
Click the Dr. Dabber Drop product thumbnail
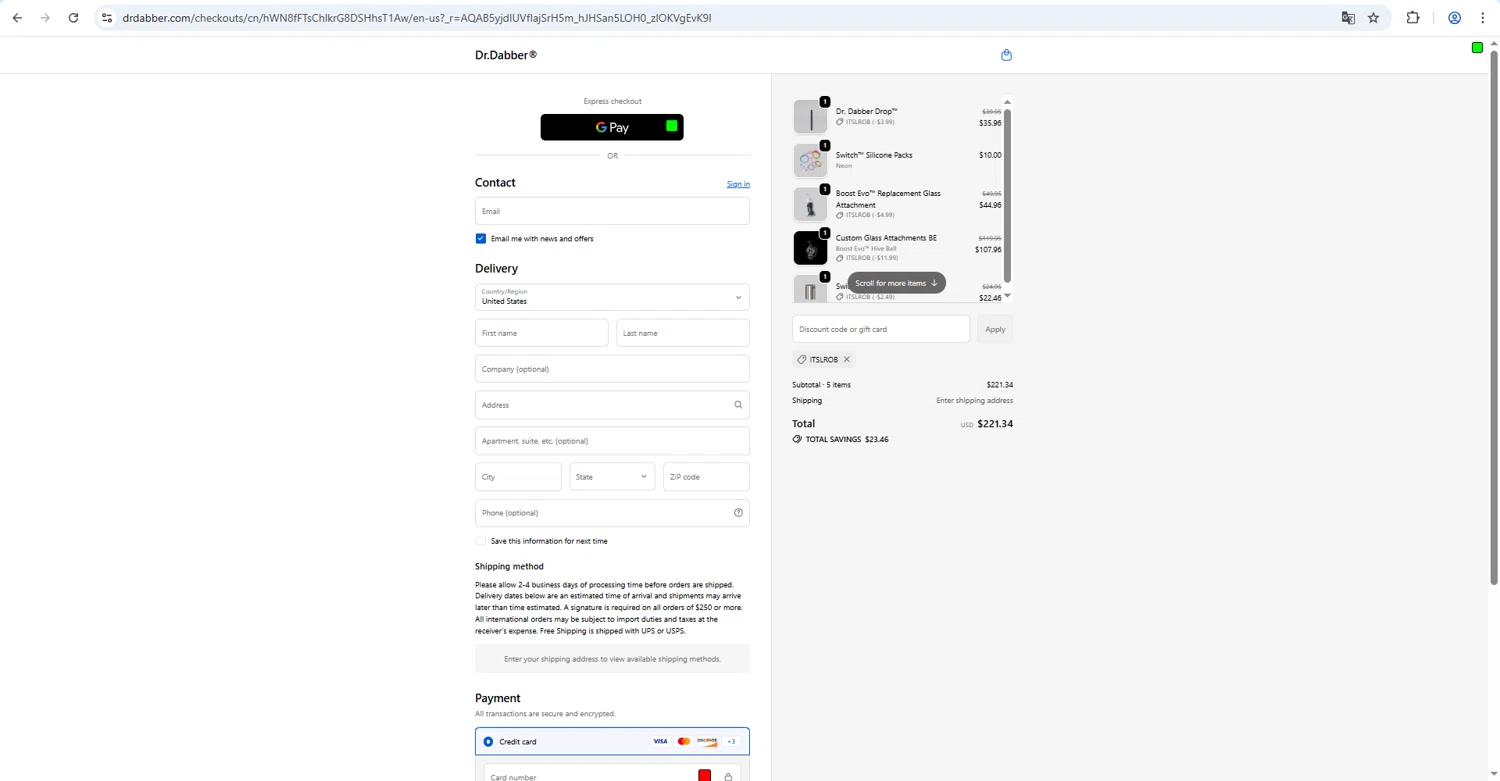[x=810, y=117]
